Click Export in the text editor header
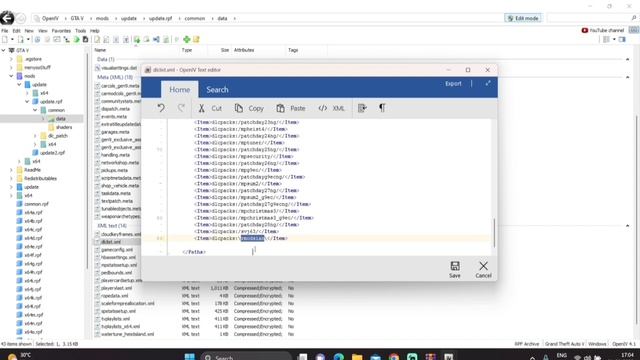Image resolution: width=640 pixels, height=360 pixels. [x=453, y=84]
